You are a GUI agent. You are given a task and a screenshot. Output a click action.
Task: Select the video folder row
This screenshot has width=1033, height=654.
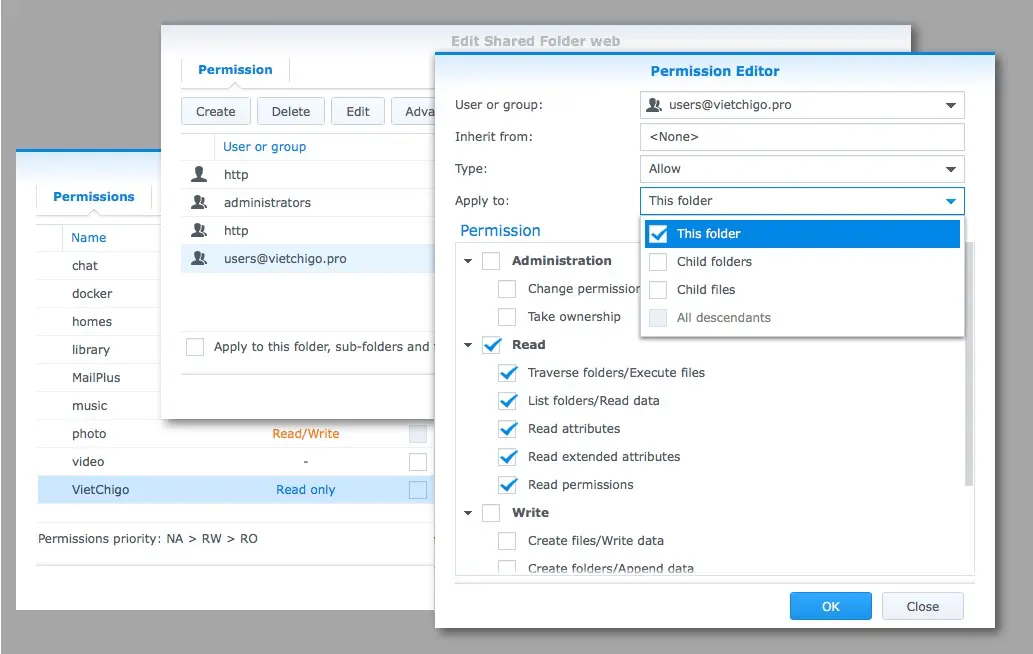236,462
